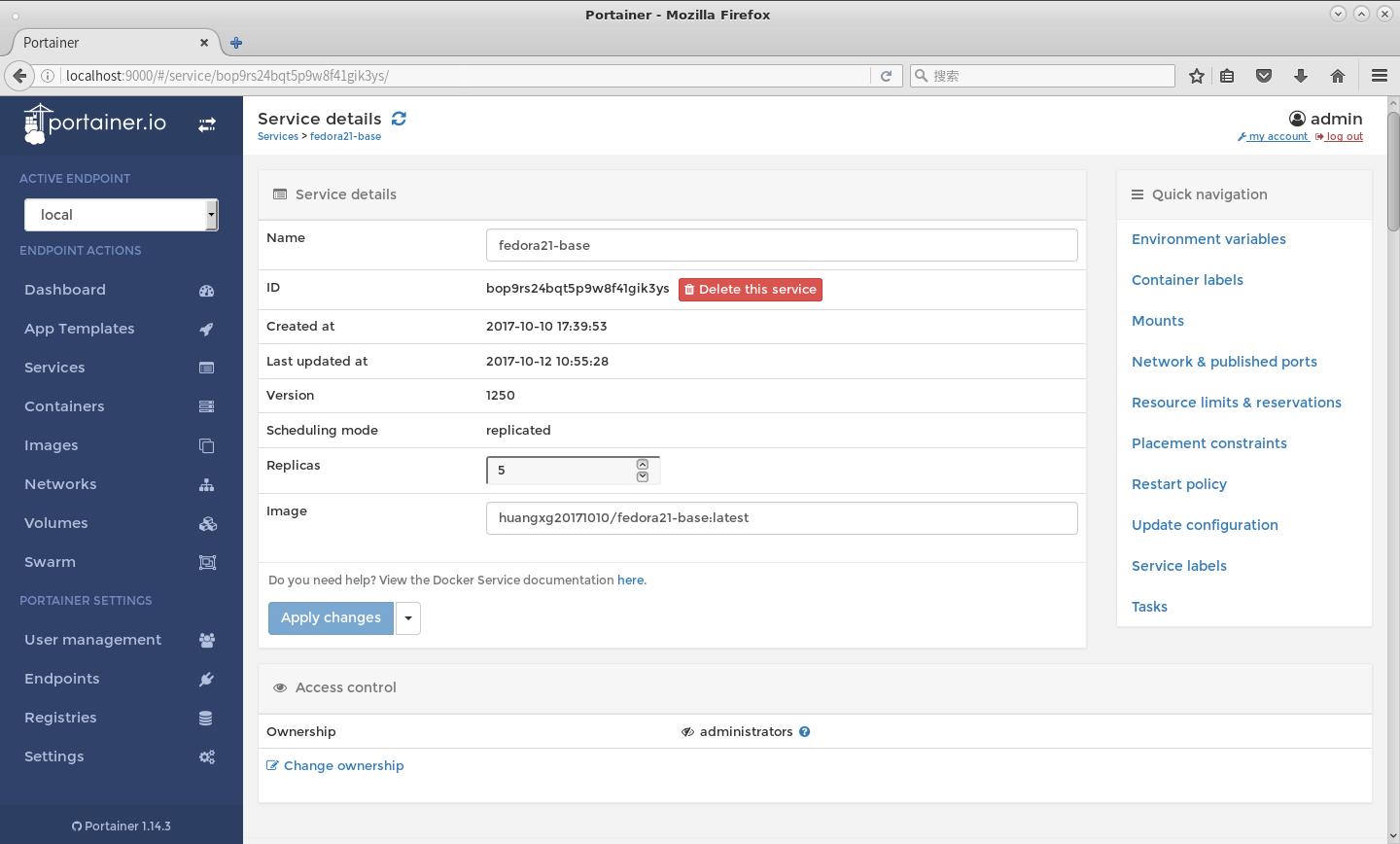The image size is (1400, 844).
Task: Bookmark this page with the star icon
Action: [1197, 76]
